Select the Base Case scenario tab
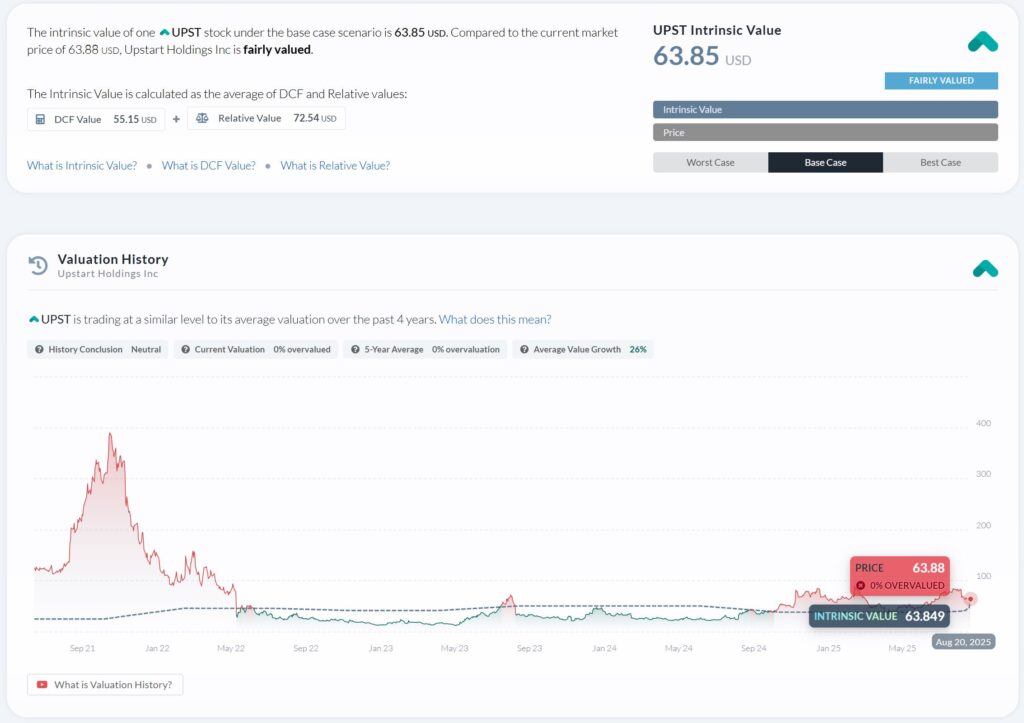1024x723 pixels. (825, 163)
